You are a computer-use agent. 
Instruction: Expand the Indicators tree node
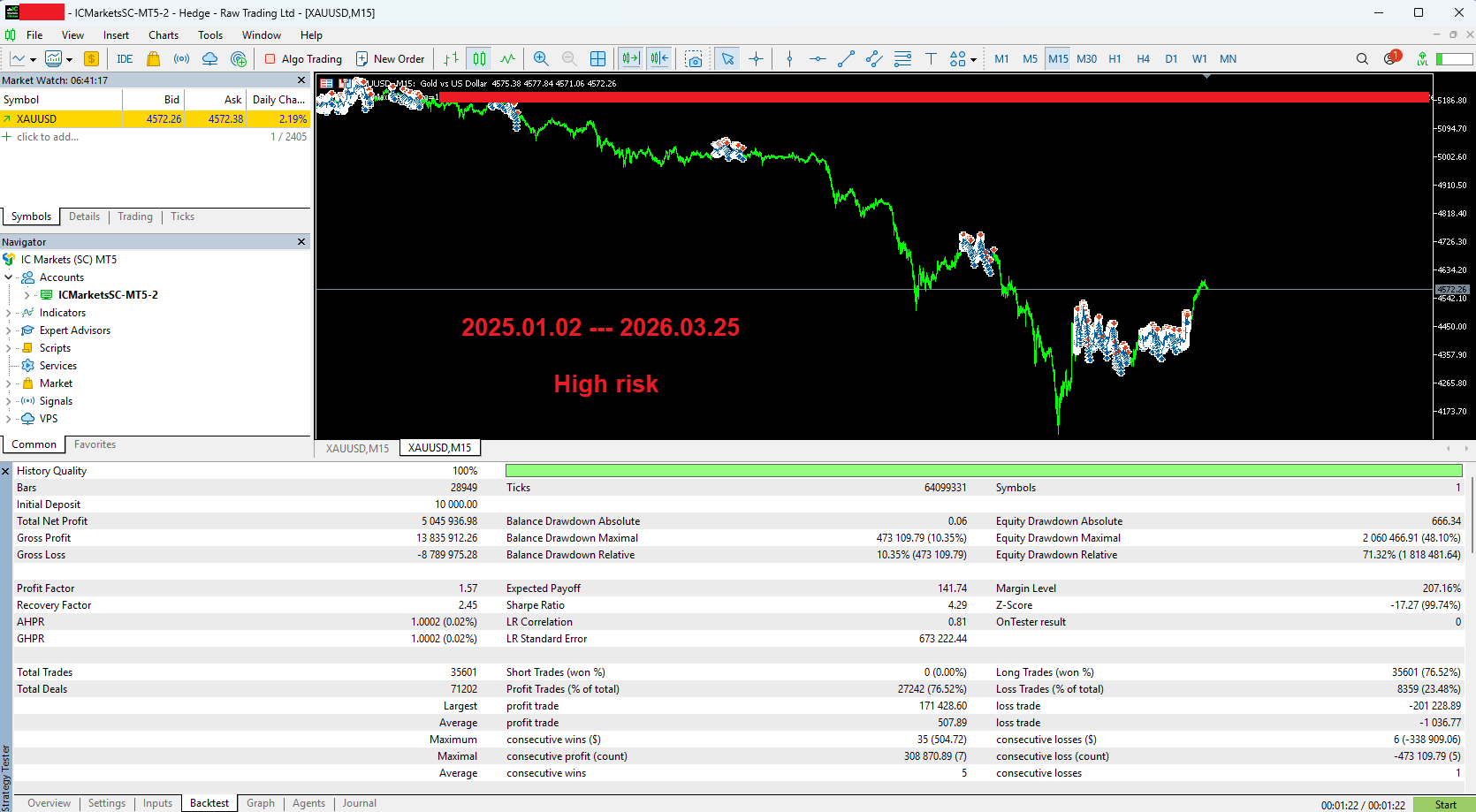pos(9,313)
